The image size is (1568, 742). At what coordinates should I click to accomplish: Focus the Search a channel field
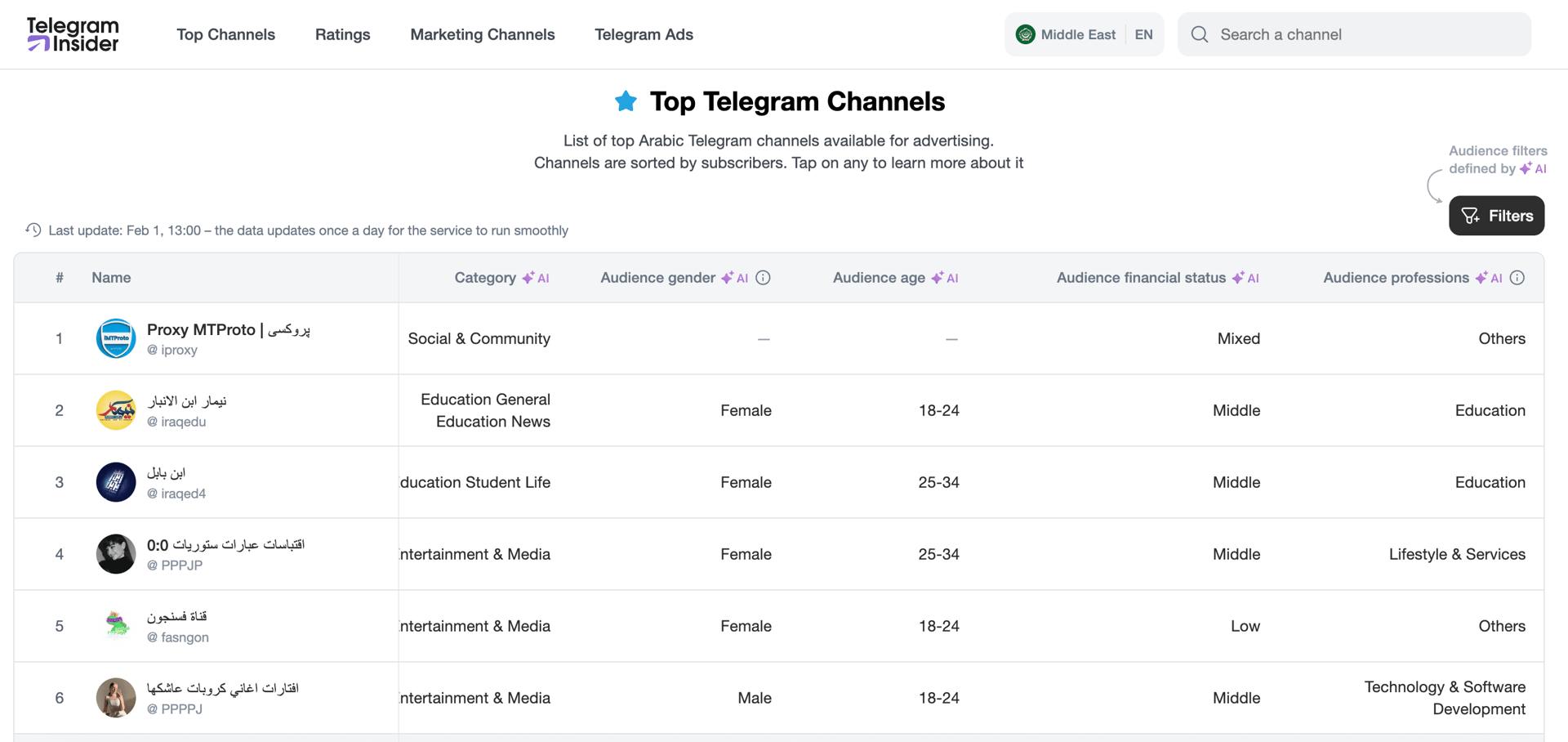click(x=1354, y=34)
